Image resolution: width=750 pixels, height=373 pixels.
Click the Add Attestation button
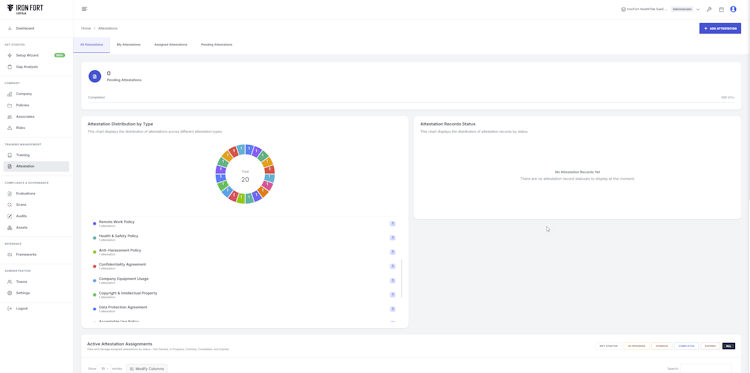[720, 29]
